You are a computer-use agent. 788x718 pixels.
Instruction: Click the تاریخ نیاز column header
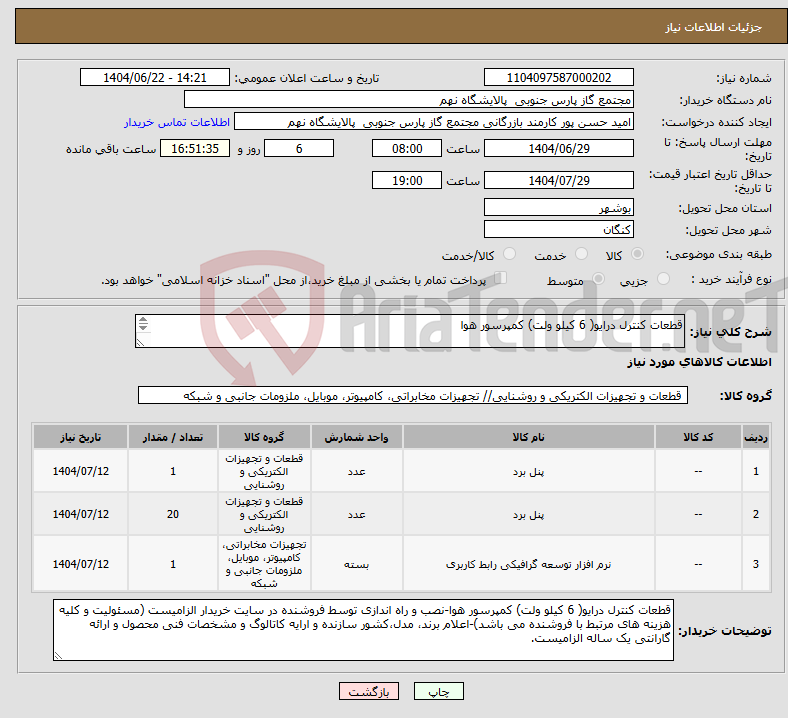coord(80,437)
